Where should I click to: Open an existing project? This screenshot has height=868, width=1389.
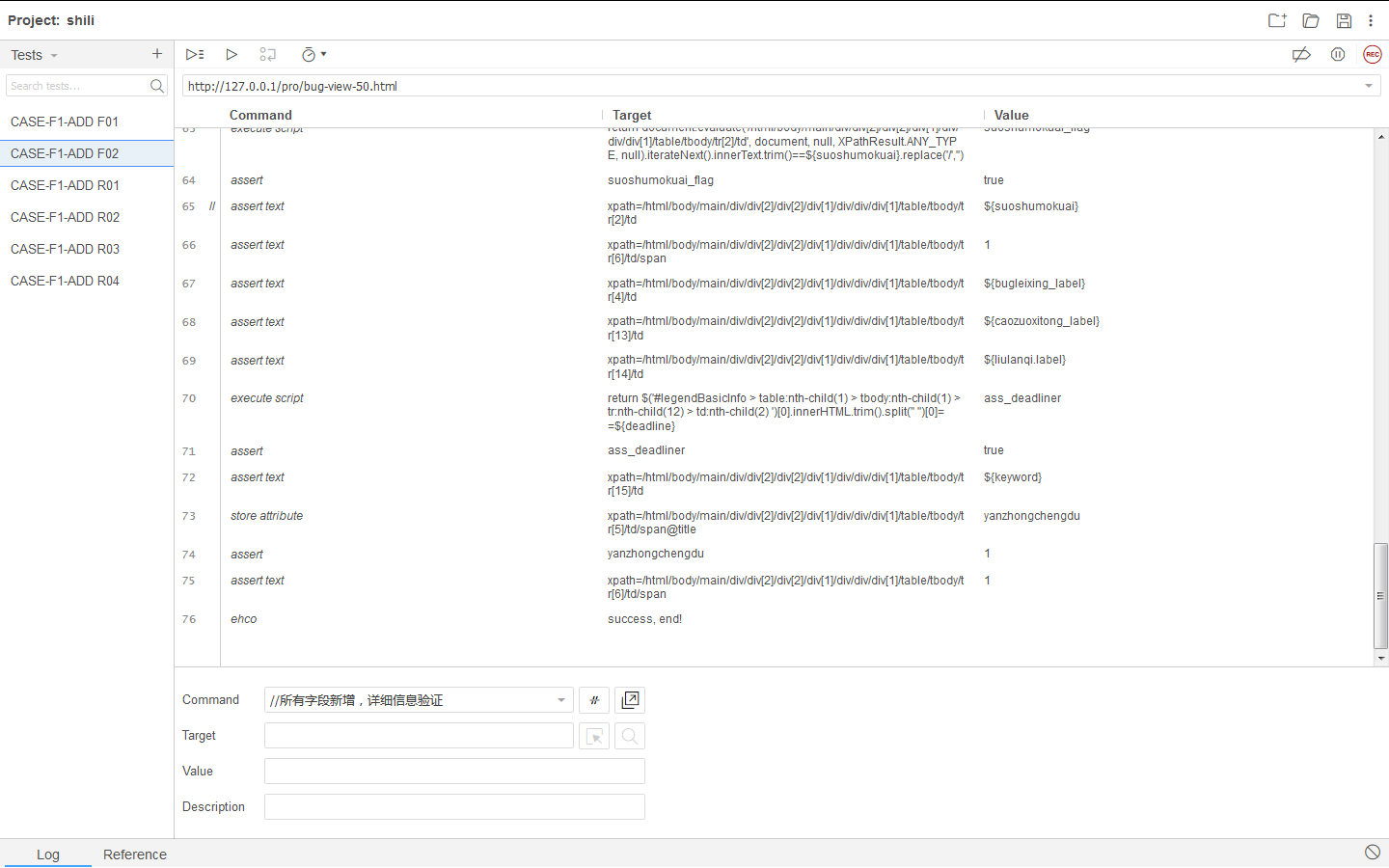click(x=1311, y=20)
